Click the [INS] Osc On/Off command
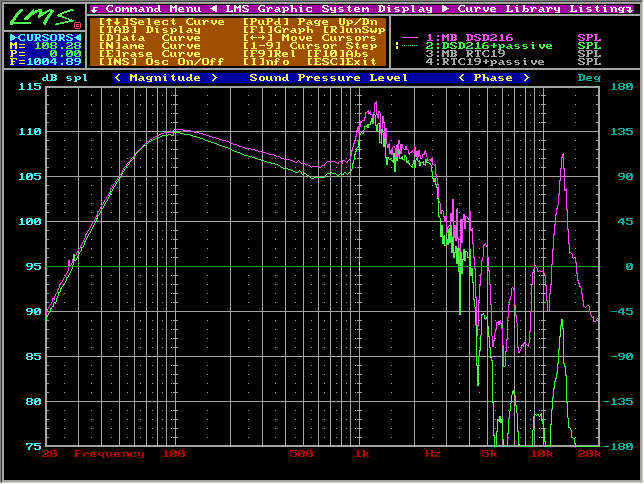The width and height of the screenshot is (644, 484). 162,62
